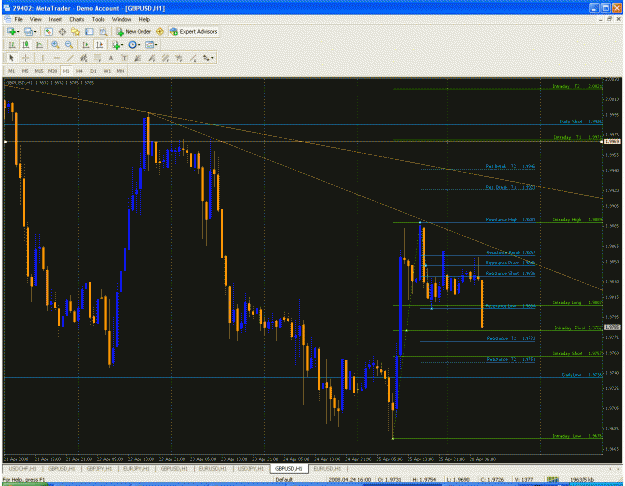Viewport: 625px width, 486px height.
Task: Toggle chart auto scroll icon
Action: pyautogui.click(x=85, y=45)
